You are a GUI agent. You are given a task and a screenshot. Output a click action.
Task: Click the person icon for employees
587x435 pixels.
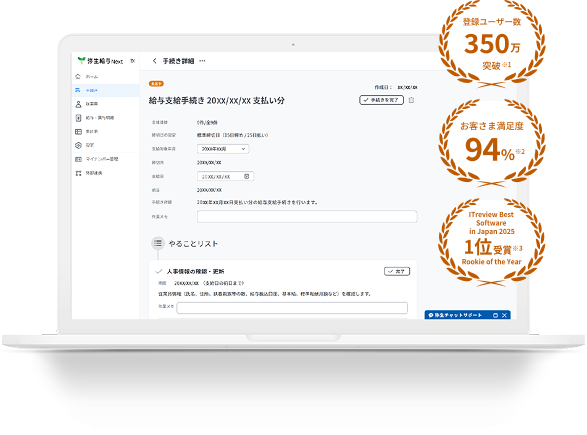coord(78,104)
